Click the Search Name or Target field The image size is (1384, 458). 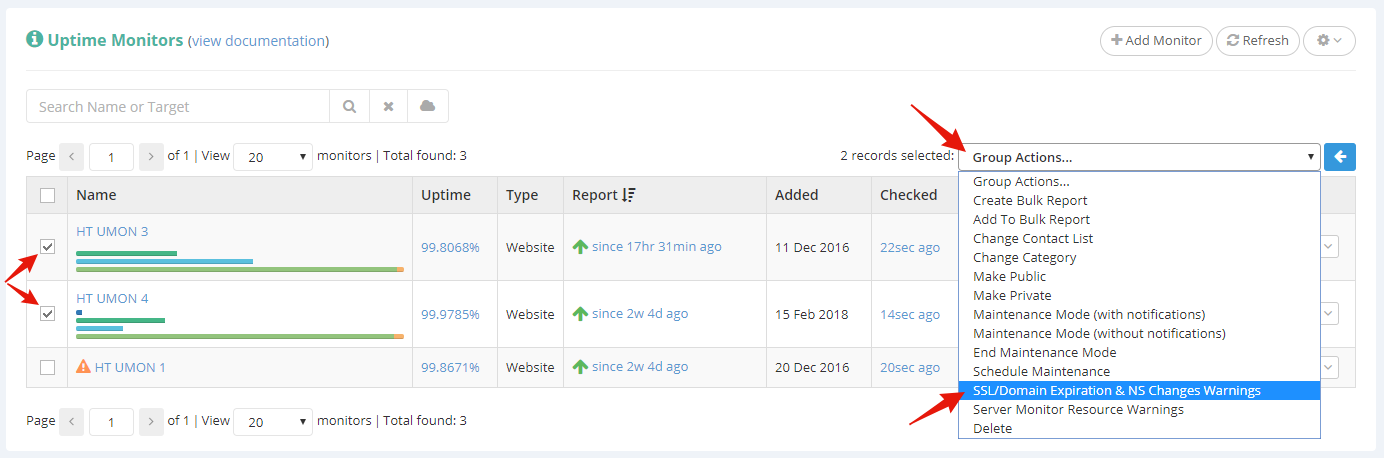pos(178,106)
